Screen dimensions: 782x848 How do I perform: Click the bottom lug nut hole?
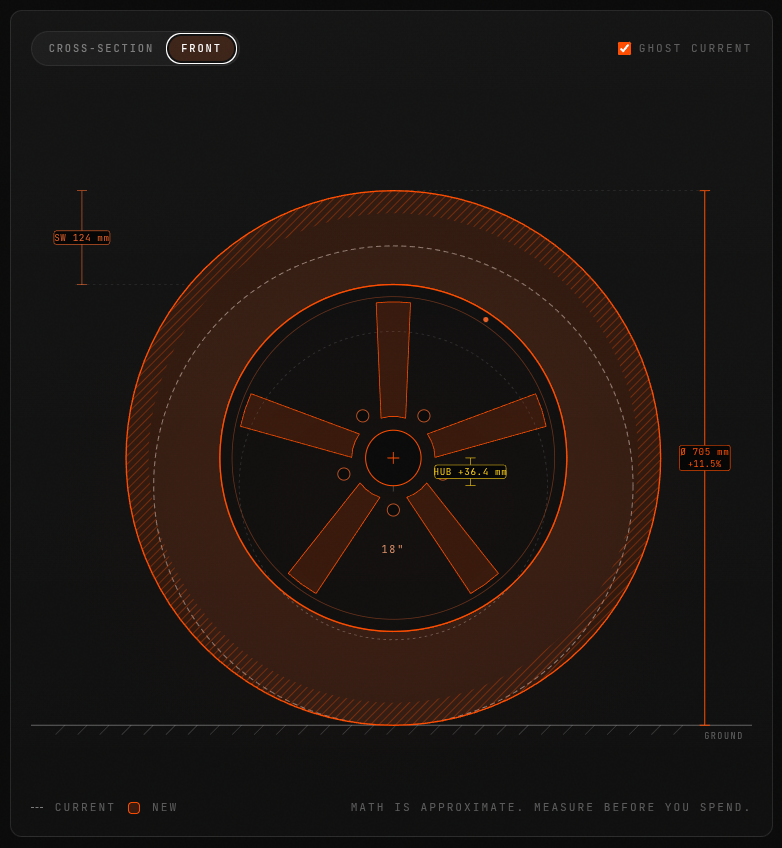coord(393,510)
